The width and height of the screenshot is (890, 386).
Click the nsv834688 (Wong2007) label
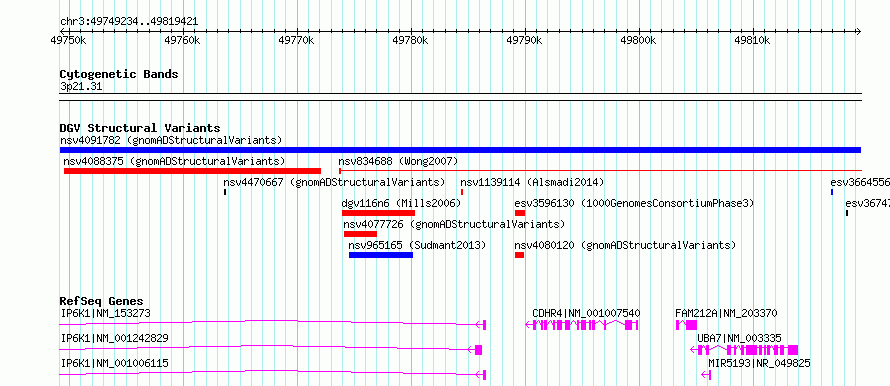coord(398,161)
